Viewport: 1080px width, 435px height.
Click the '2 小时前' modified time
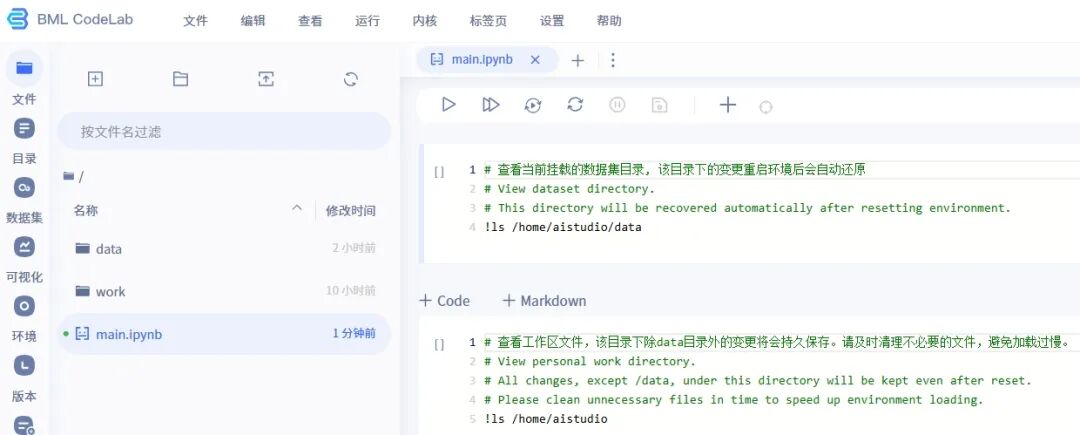(353, 248)
